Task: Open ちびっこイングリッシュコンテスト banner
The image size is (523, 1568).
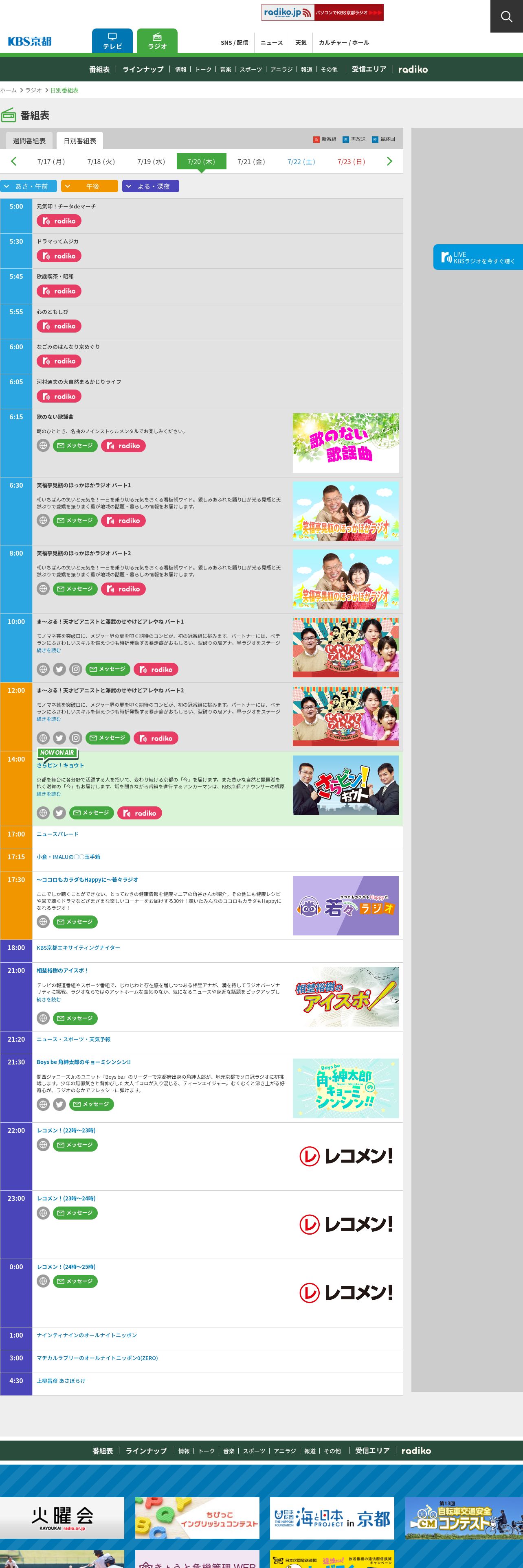Action: coord(197,1518)
